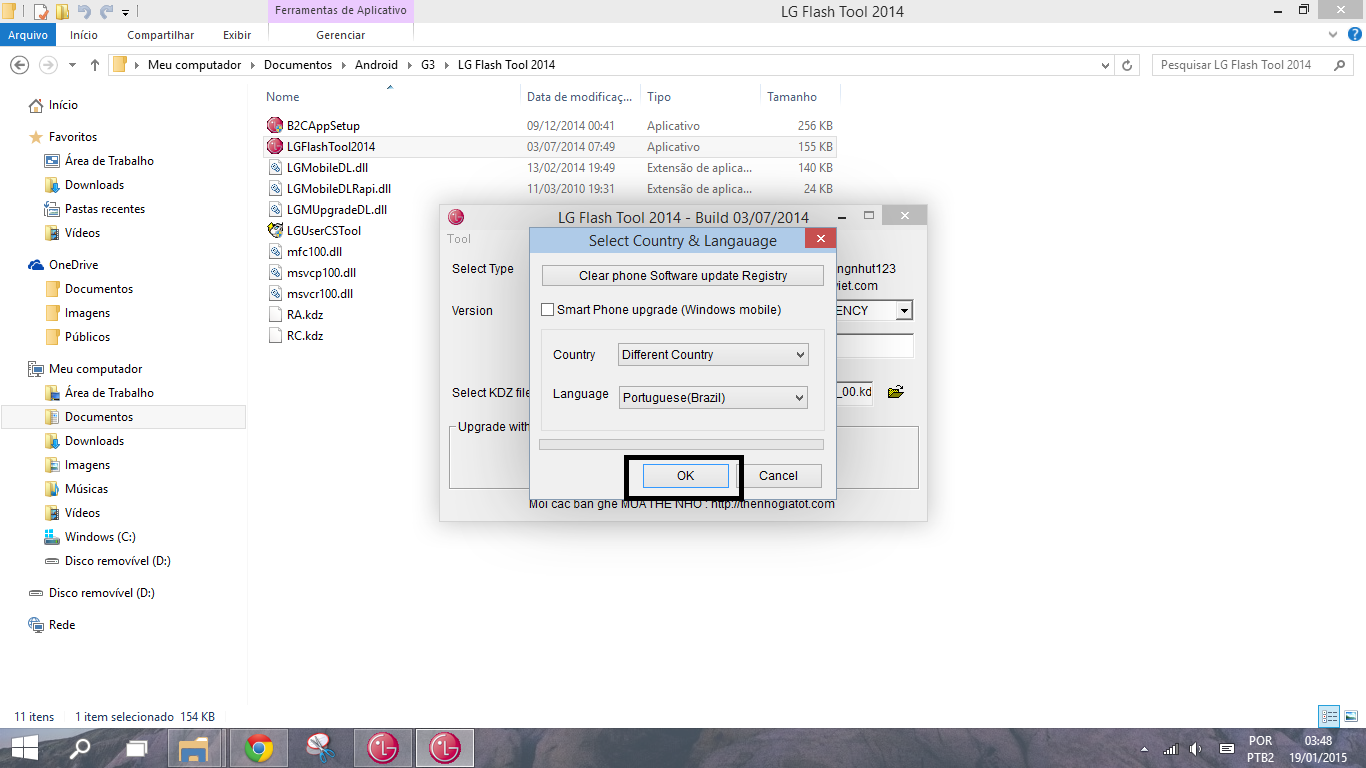Open Rede in navigation pane

pyautogui.click(x=62, y=625)
